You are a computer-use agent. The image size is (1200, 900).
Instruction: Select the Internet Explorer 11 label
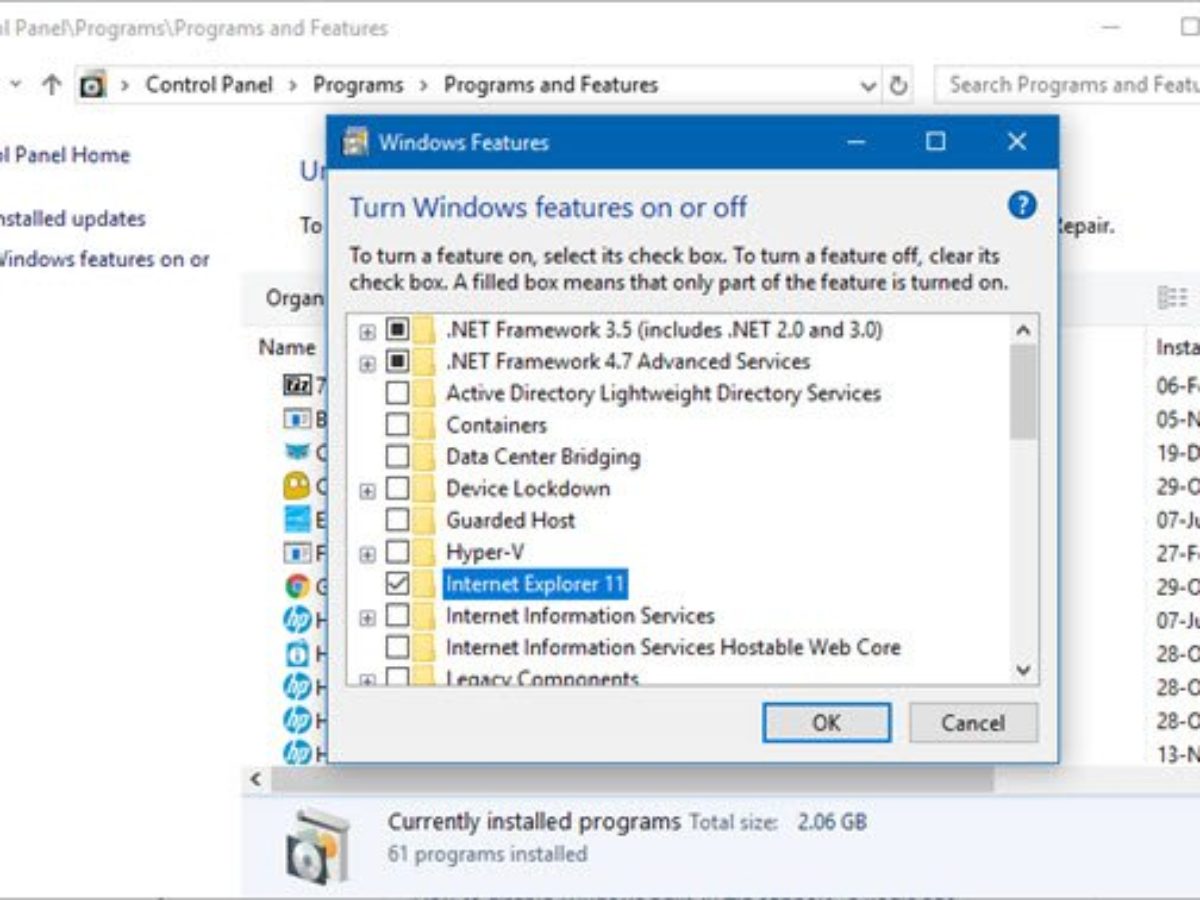click(x=535, y=584)
